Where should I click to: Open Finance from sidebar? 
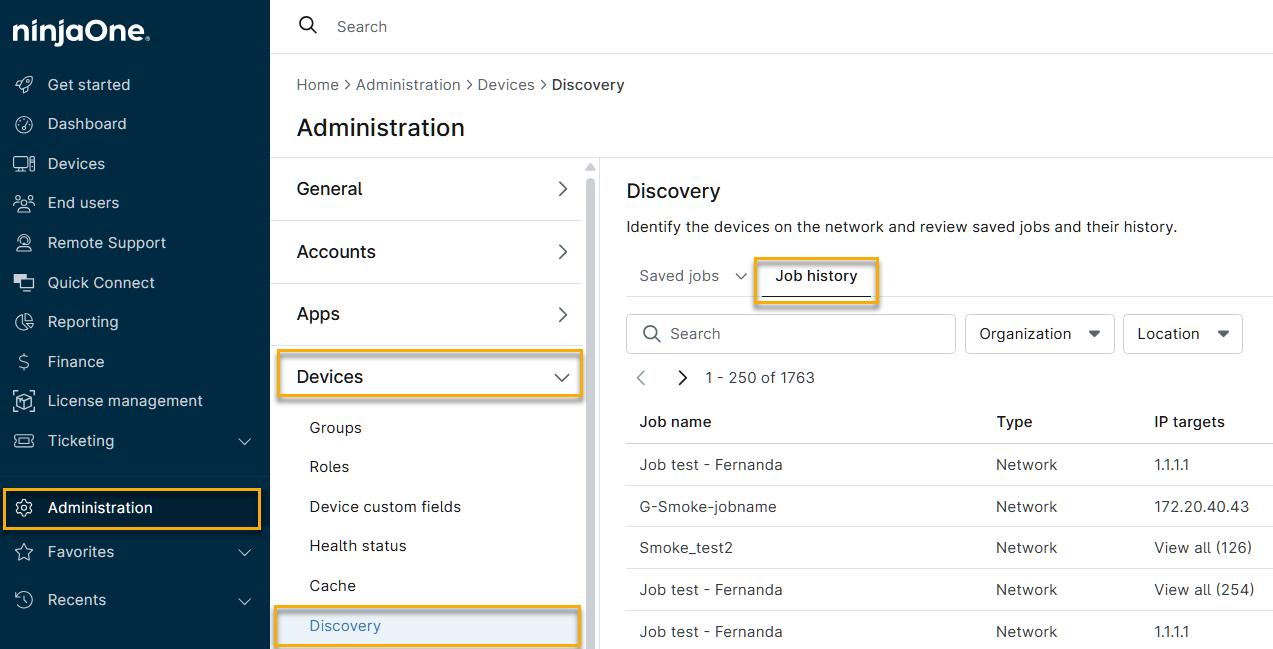(x=76, y=362)
